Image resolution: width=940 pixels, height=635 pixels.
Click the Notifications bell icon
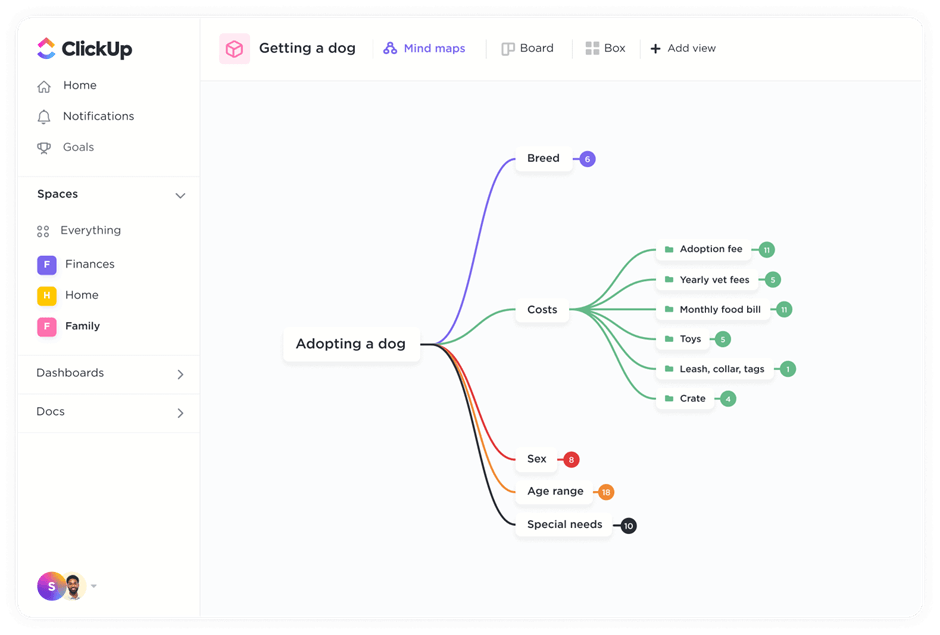(44, 117)
